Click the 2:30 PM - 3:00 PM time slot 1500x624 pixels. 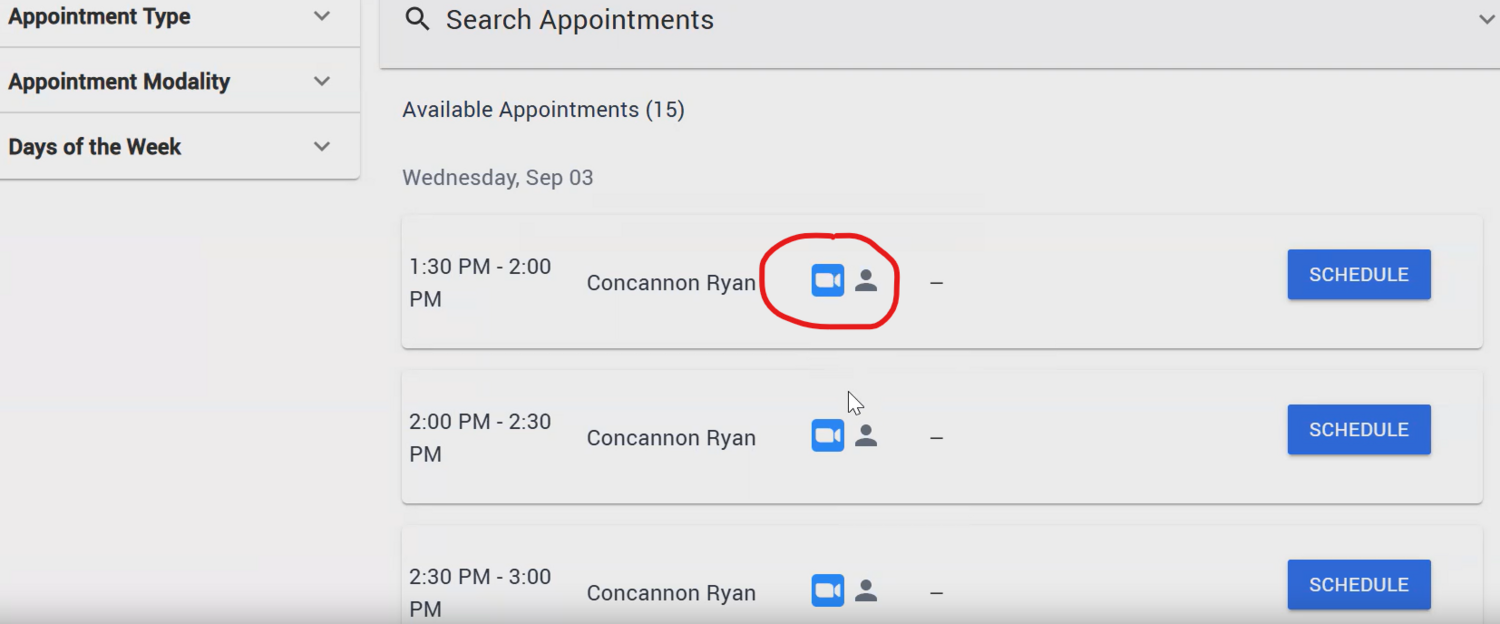pyautogui.click(x=480, y=592)
